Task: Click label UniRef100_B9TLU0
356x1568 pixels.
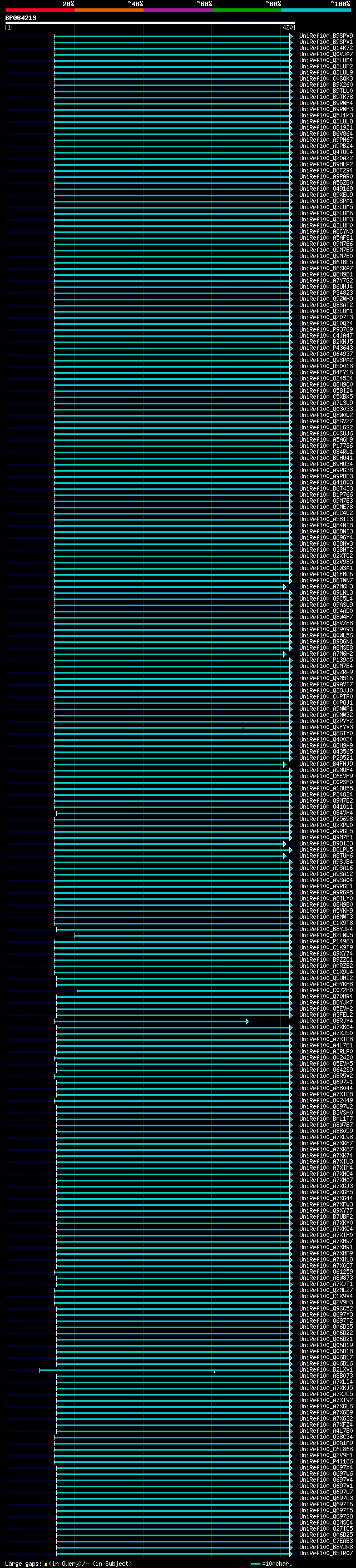Action: click(x=325, y=91)
